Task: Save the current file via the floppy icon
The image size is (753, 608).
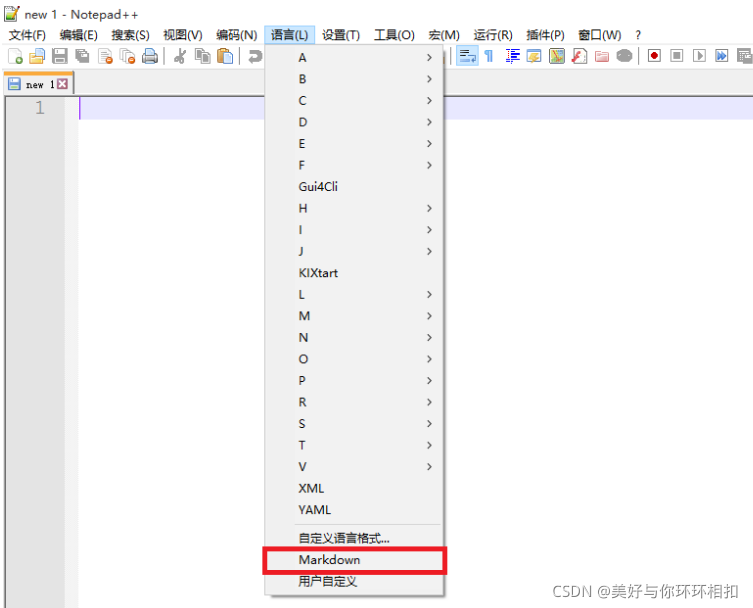Action: point(60,56)
